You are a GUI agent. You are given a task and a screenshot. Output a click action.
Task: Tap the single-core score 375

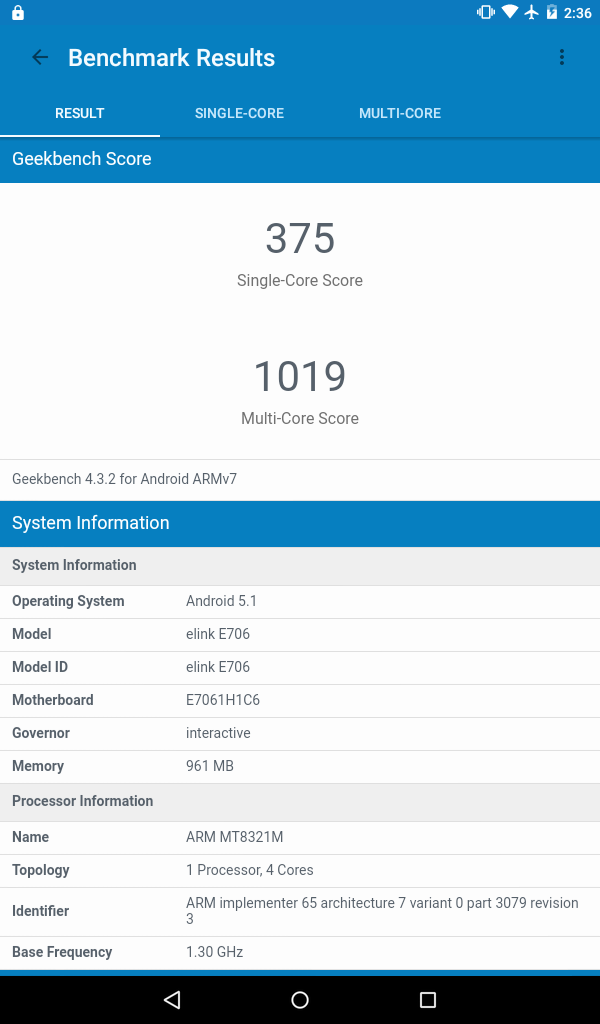[300, 238]
